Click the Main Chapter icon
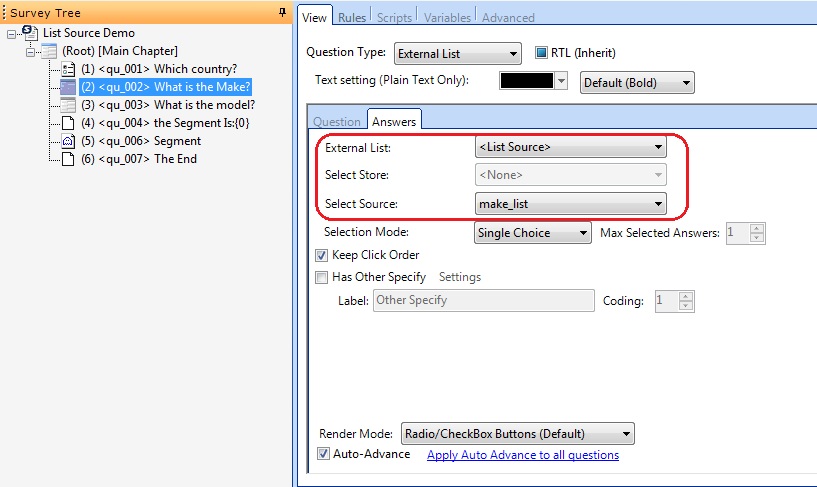This screenshot has height=487, width=817. click(x=49, y=51)
